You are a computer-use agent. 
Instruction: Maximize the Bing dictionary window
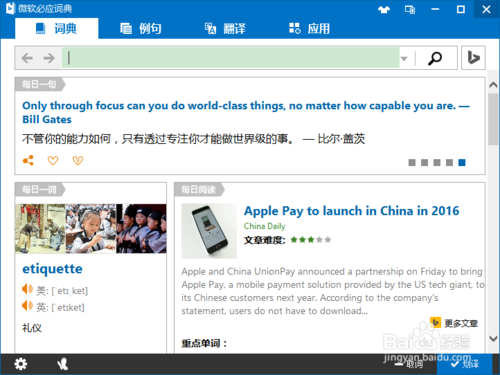click(461, 9)
